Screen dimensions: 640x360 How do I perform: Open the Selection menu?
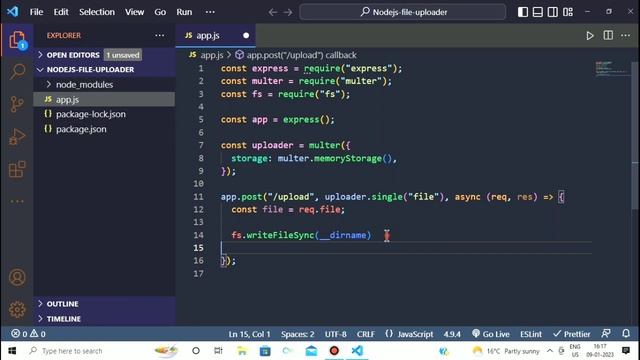click(97, 12)
